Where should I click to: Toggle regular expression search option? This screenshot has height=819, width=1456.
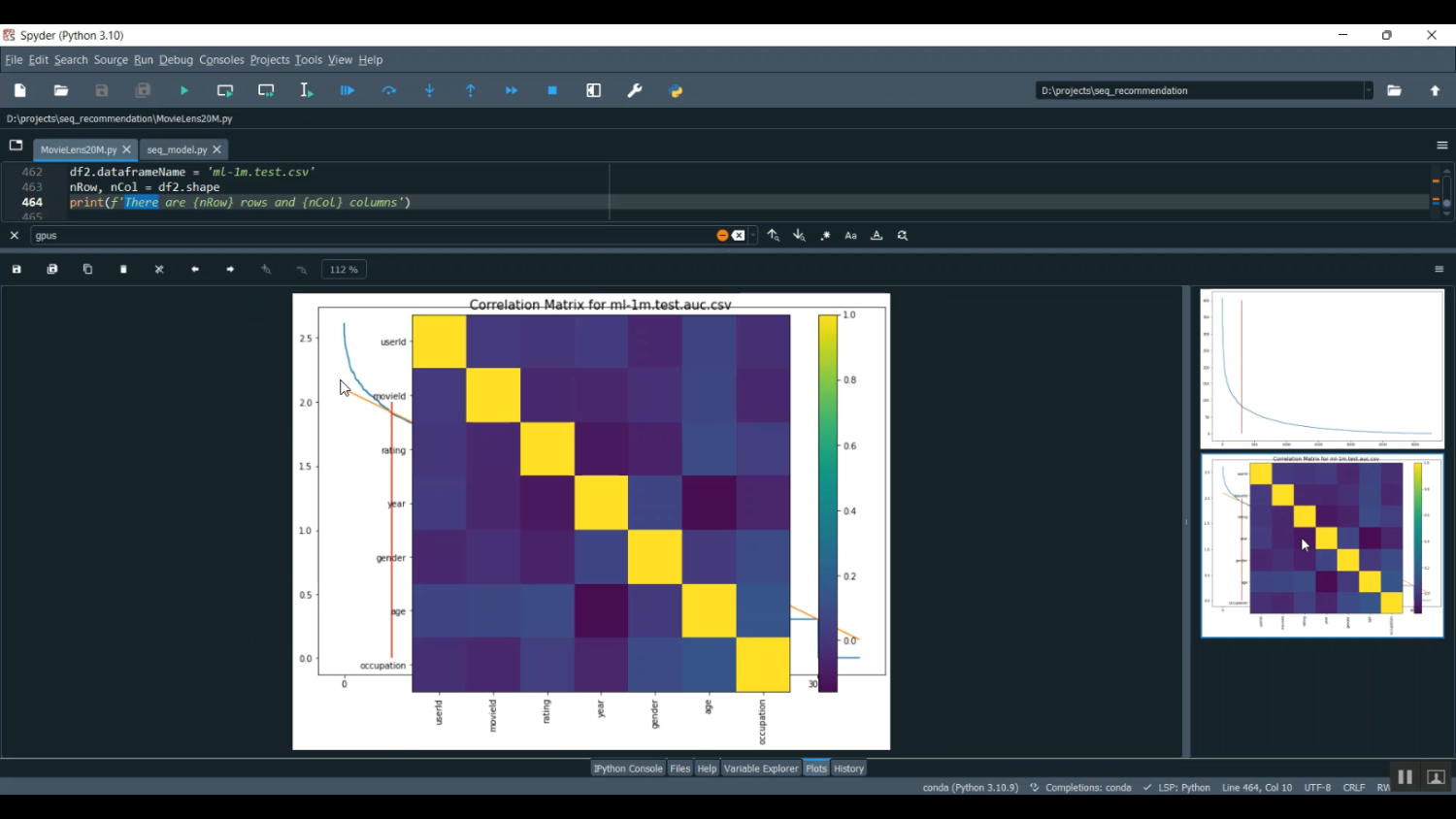tap(826, 236)
